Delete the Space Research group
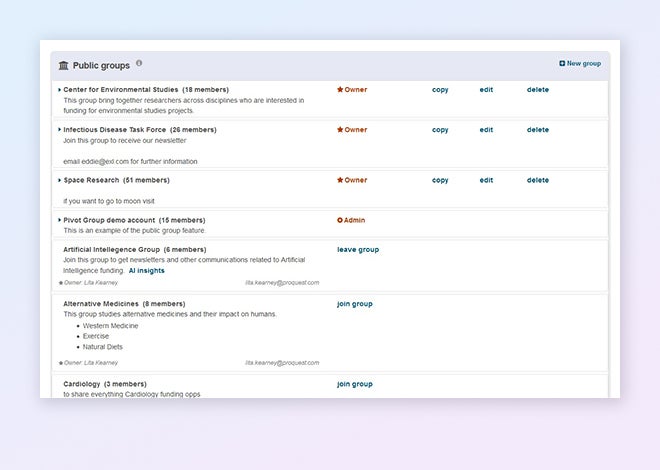This screenshot has width=660, height=470. click(538, 181)
